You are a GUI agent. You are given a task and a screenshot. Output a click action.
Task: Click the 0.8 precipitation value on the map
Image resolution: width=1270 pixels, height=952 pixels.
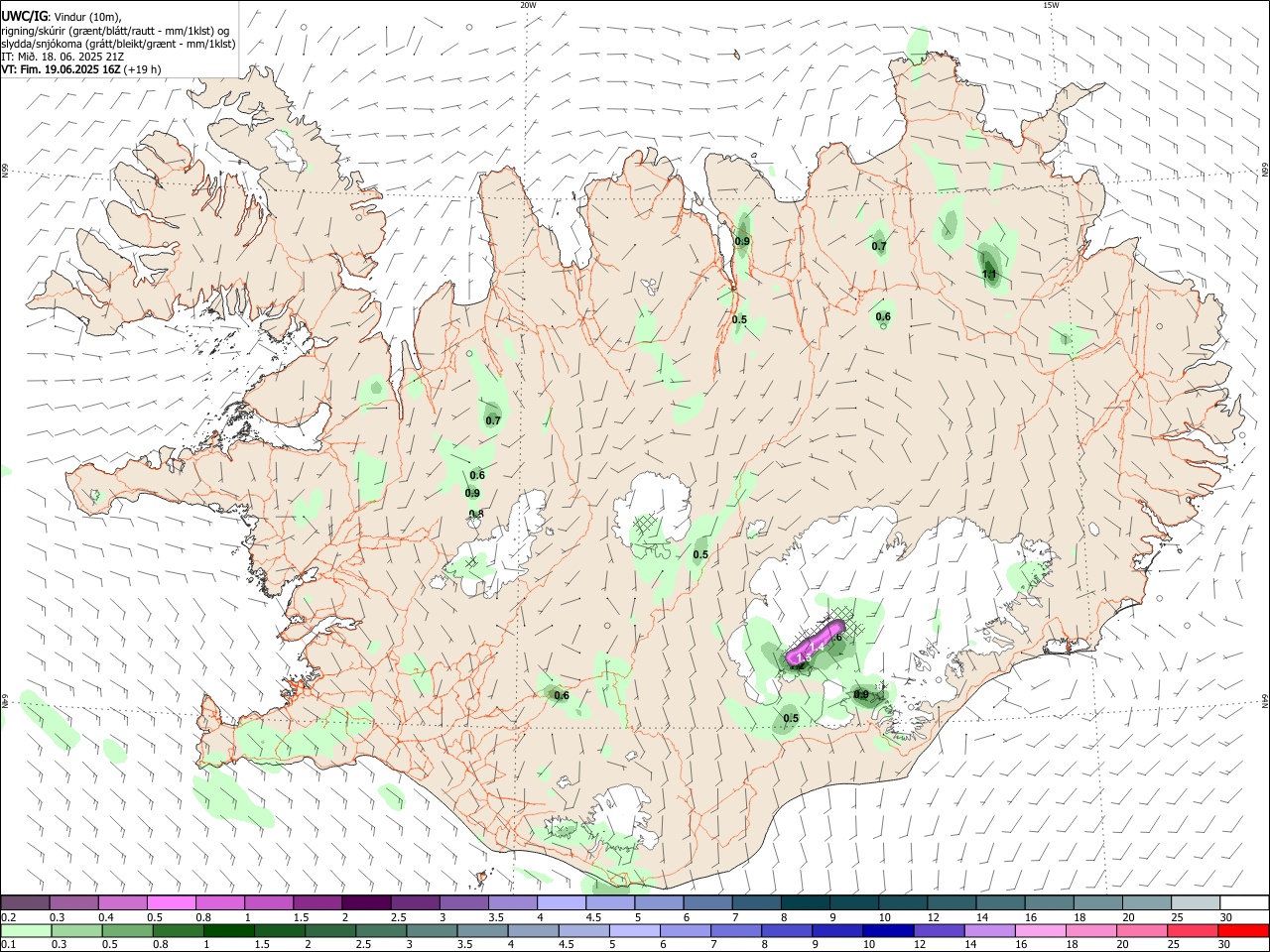tap(476, 514)
